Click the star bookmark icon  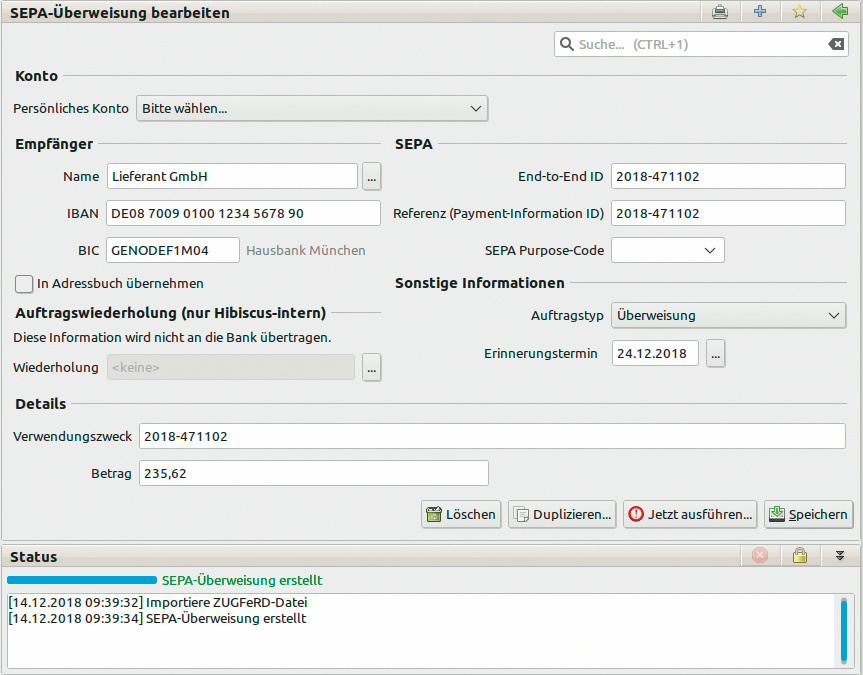tap(799, 13)
